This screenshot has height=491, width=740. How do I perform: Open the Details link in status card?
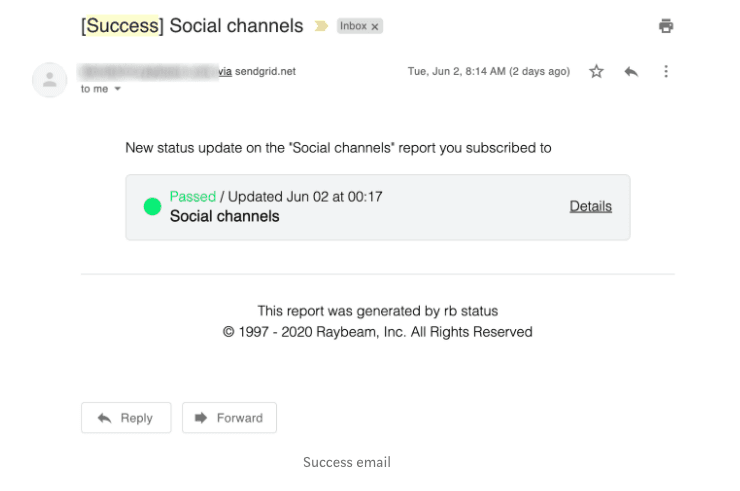coord(590,206)
